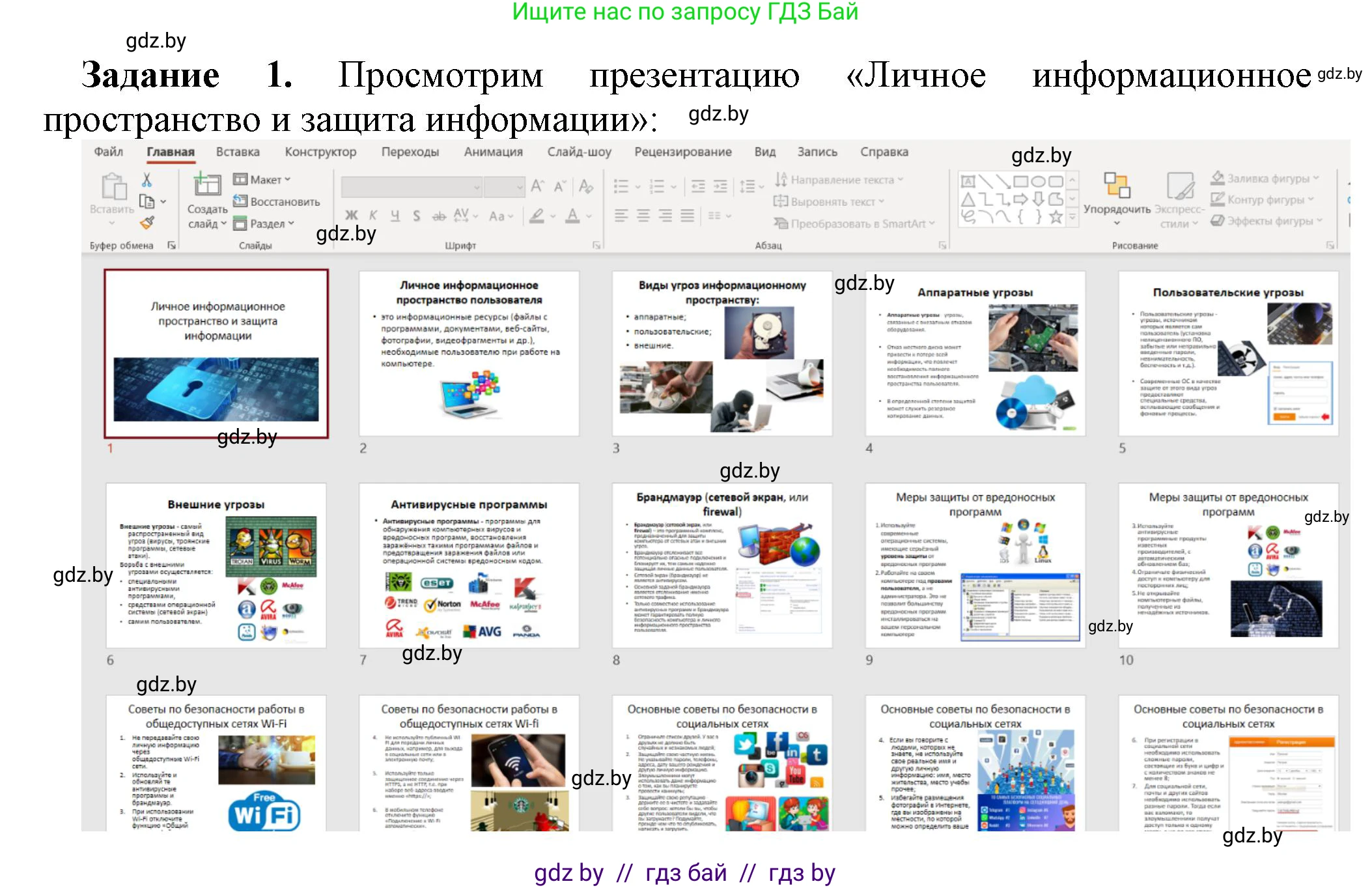This screenshot has height=888, width=1372.
Task: Click the strikethrough icon in Шрифт group
Action: click(439, 216)
